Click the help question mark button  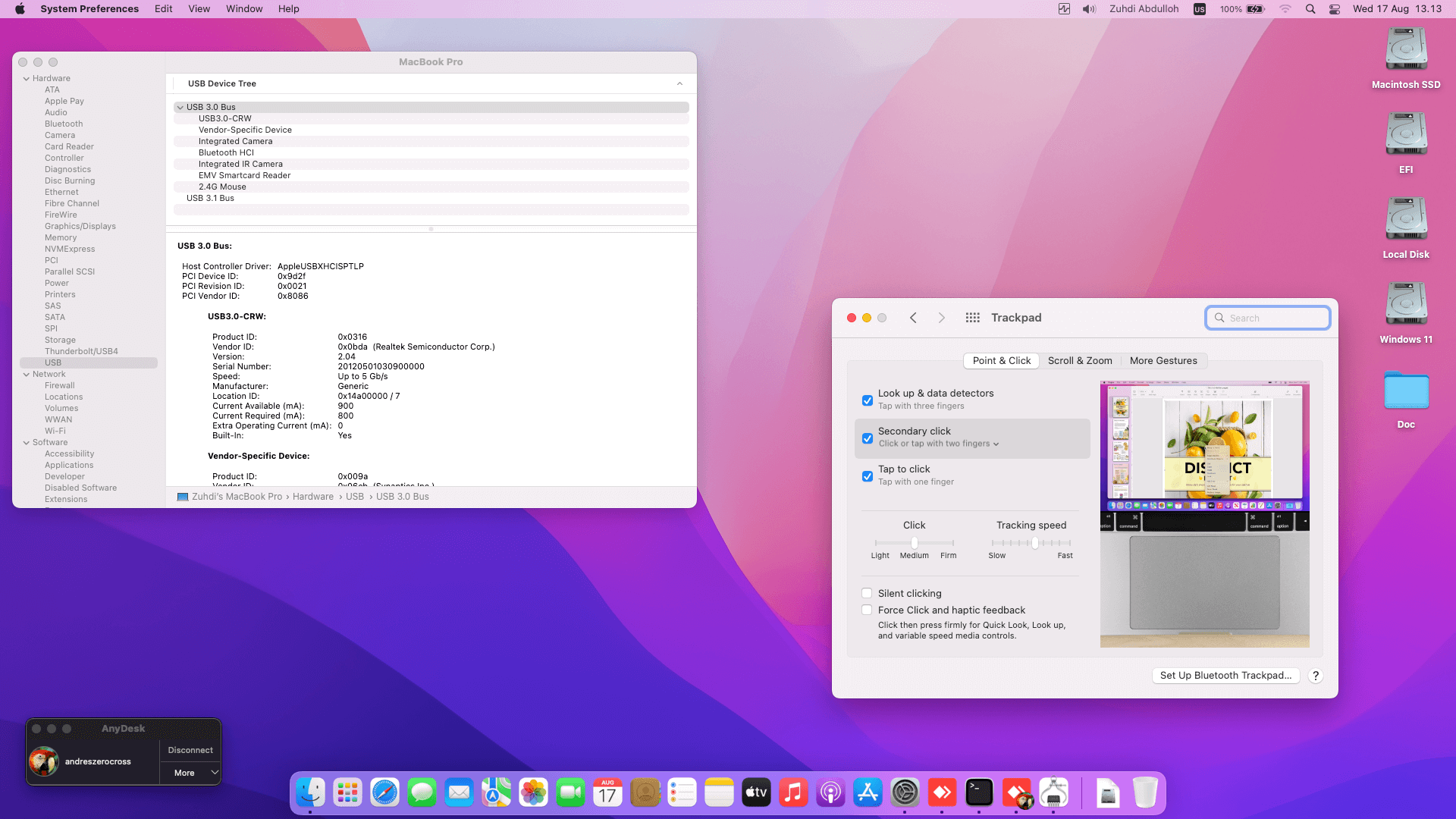pos(1316,676)
